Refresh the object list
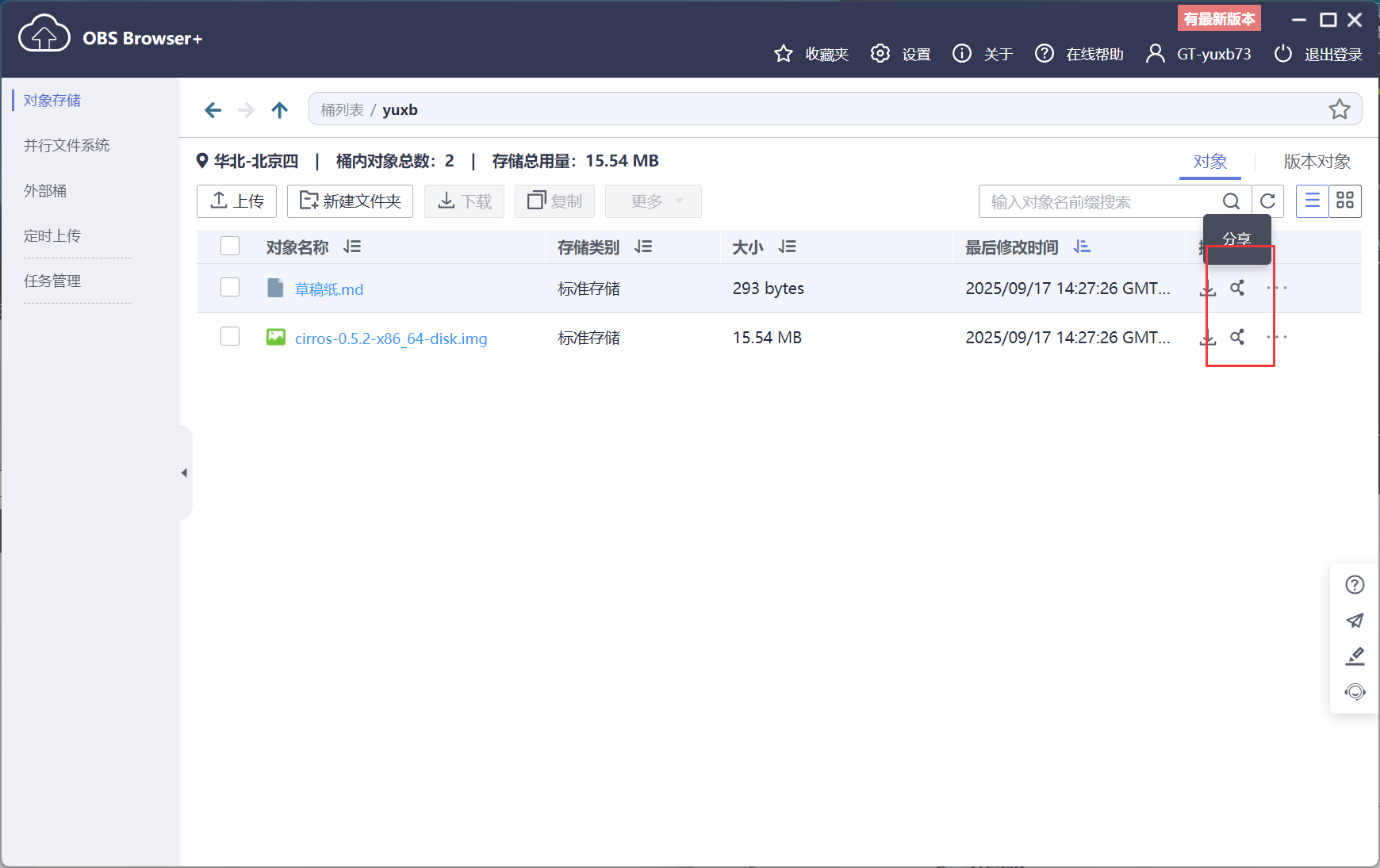 click(1267, 201)
